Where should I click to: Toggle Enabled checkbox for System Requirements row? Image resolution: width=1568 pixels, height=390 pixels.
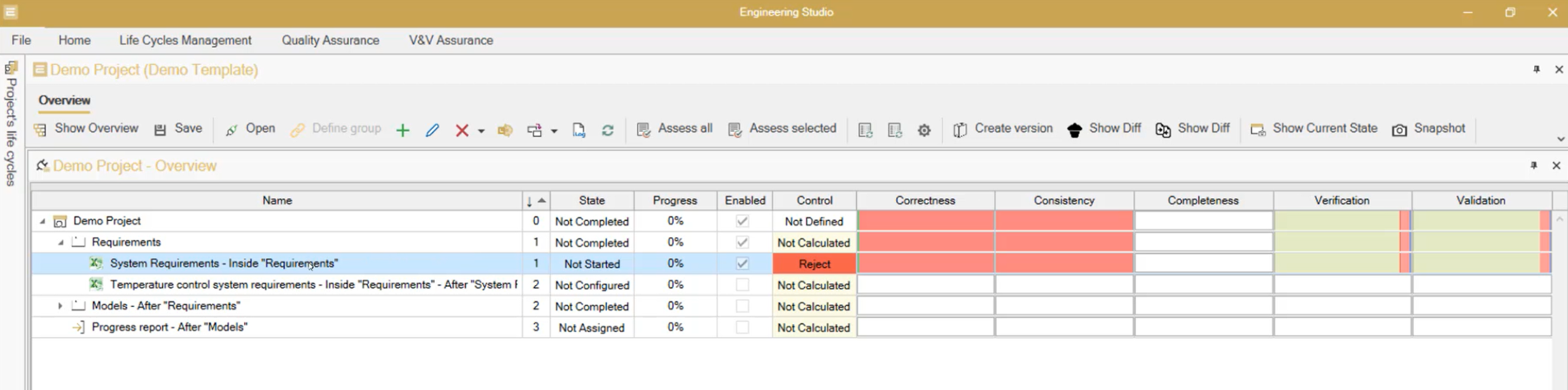[x=742, y=263]
